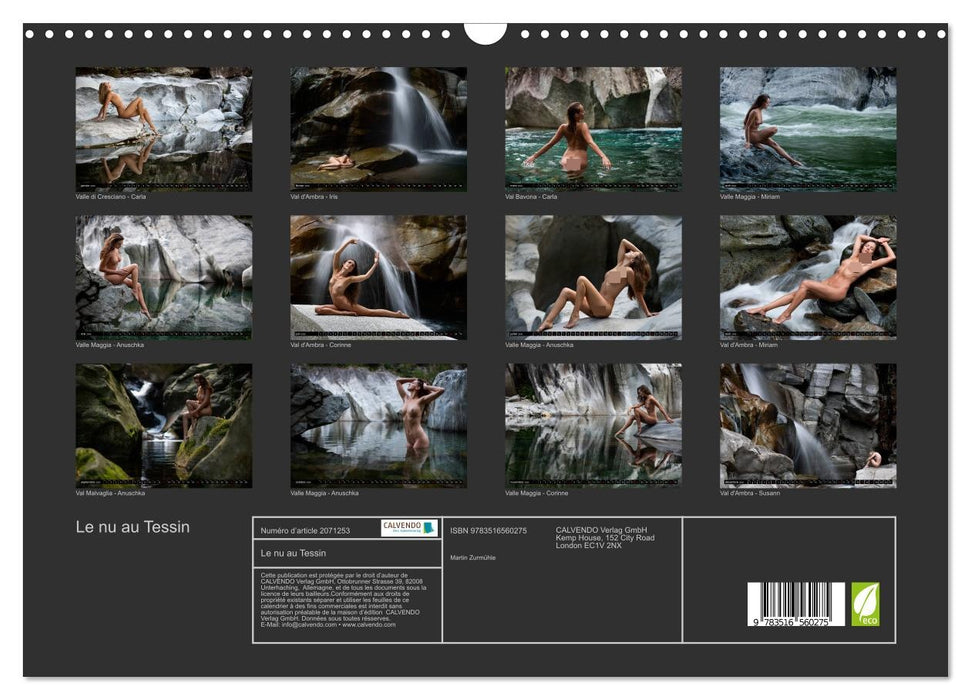View the Val d'Ambra - Miriam thumbnail
This screenshot has height=700, width=971.
click(808, 277)
